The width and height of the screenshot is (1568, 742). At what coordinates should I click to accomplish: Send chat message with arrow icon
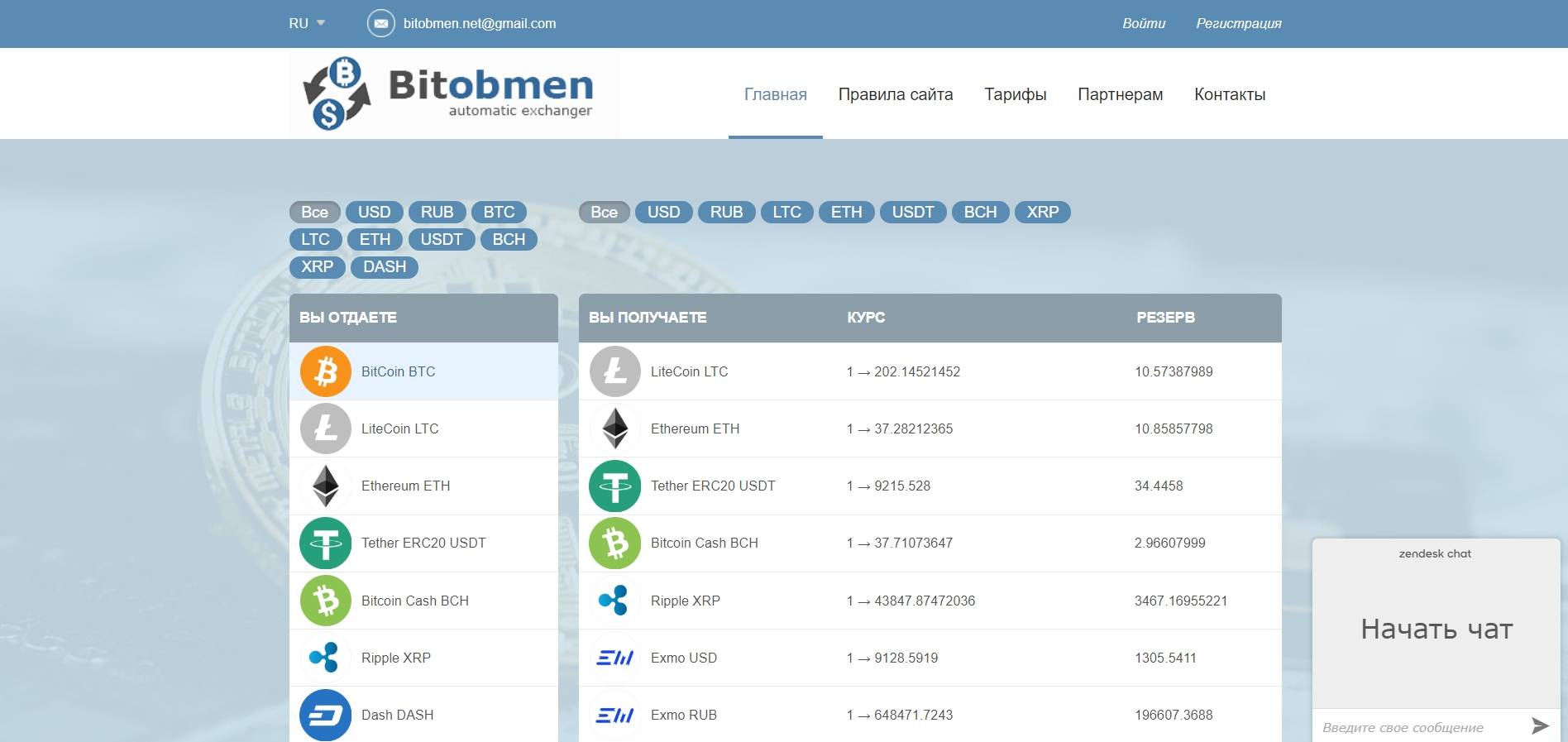(x=1540, y=726)
